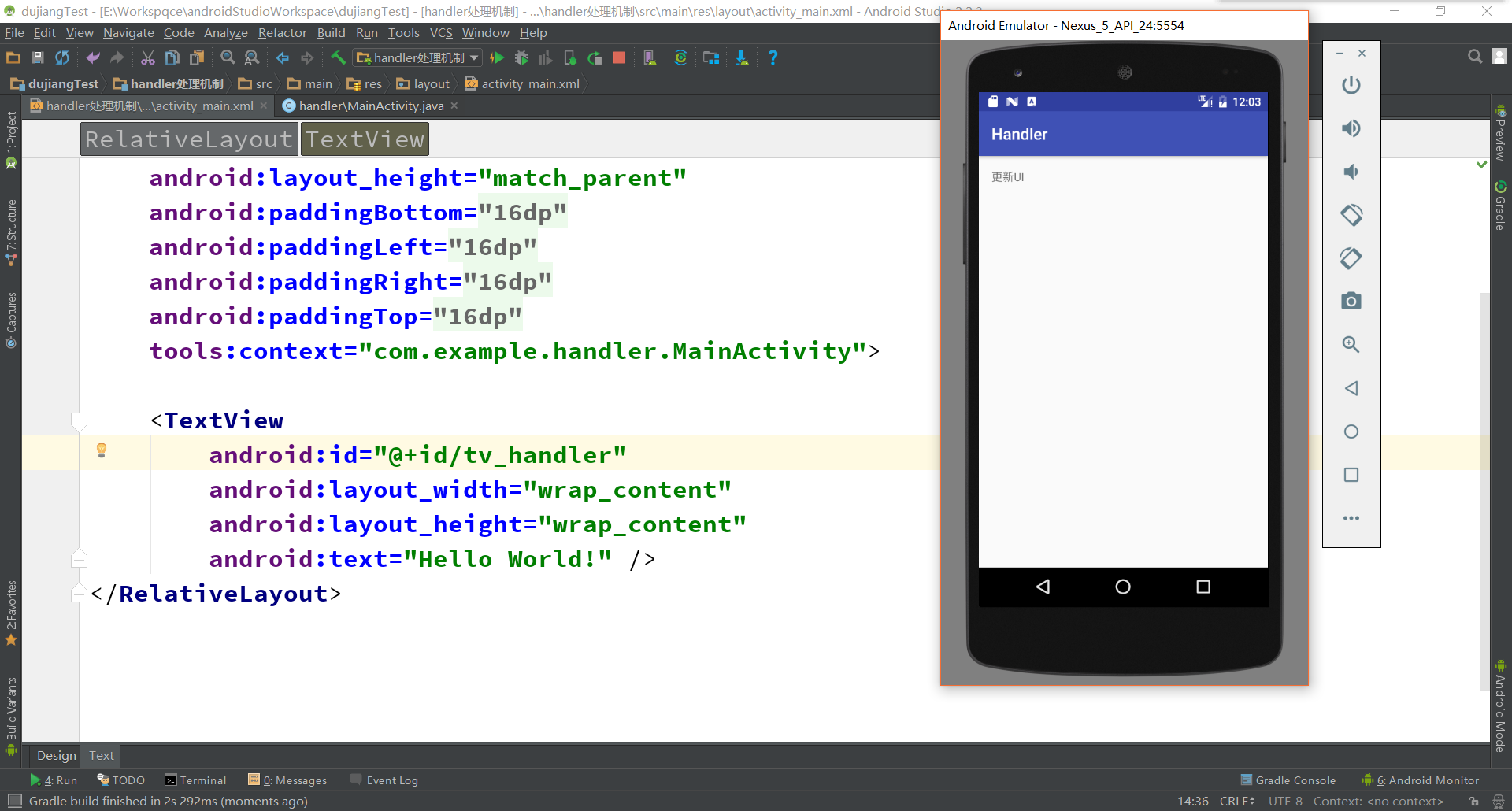Paste with the clipboard icon
1512x811 pixels.
(x=197, y=57)
